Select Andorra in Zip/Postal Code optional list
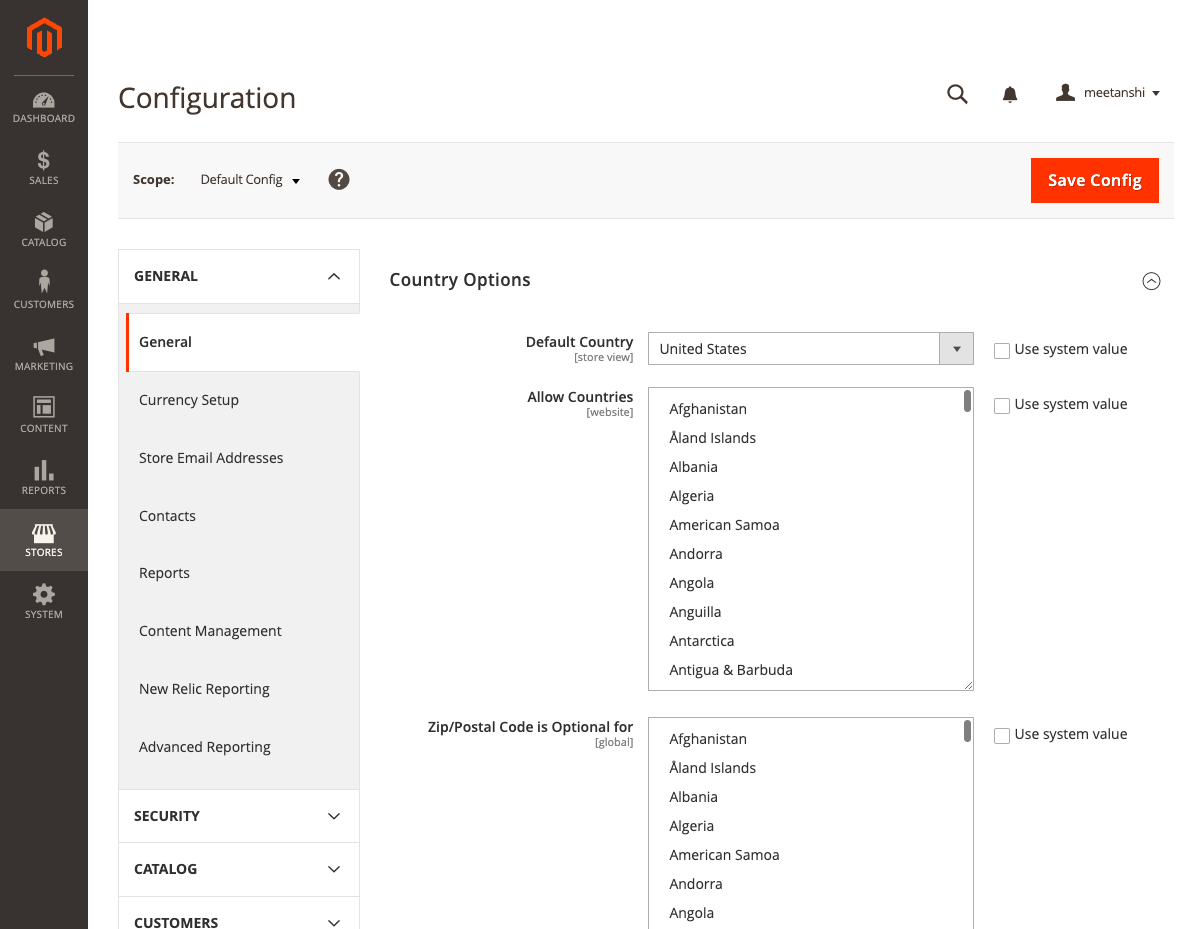 click(x=806, y=884)
